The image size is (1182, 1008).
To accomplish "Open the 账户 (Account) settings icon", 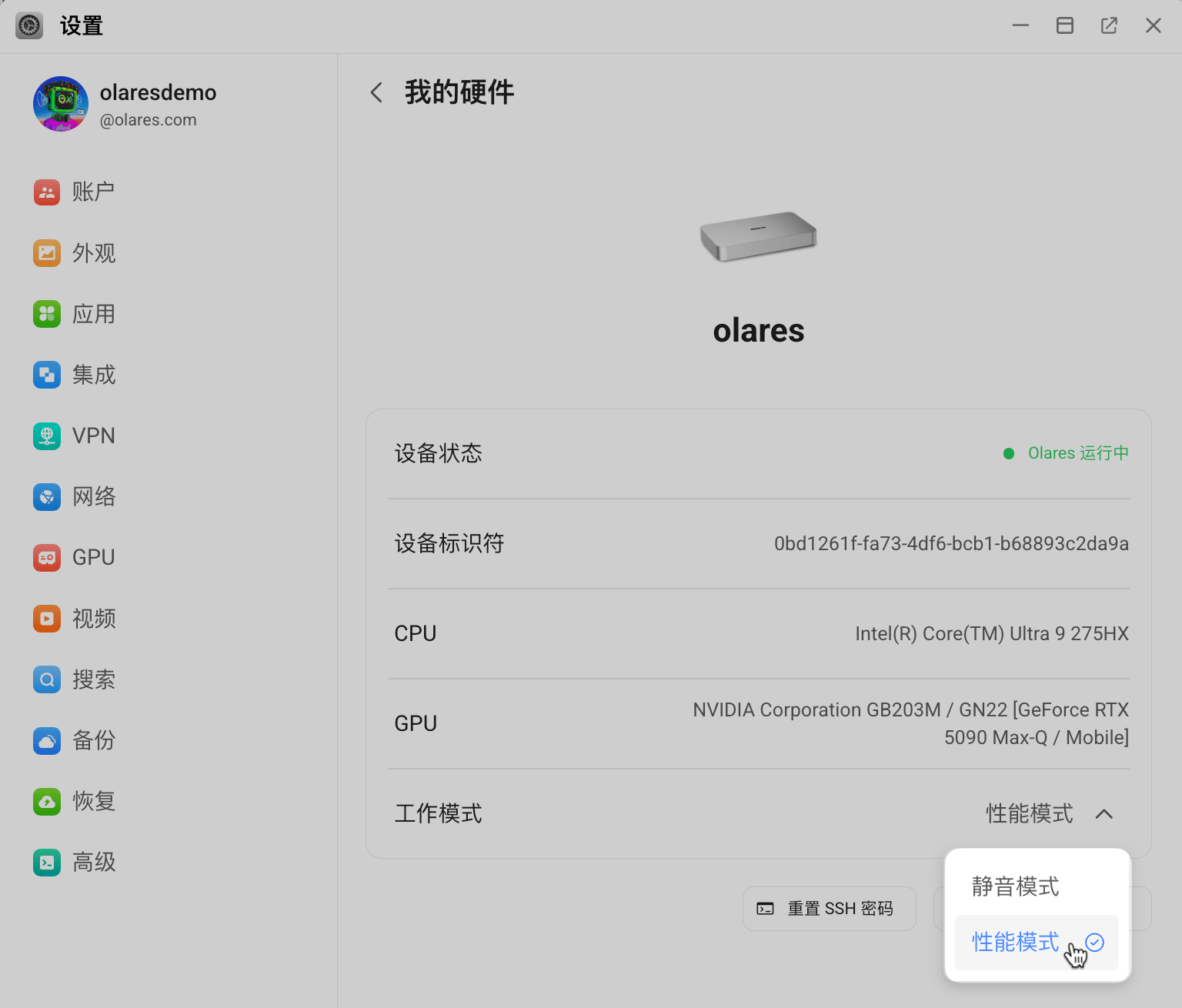I will [x=47, y=192].
